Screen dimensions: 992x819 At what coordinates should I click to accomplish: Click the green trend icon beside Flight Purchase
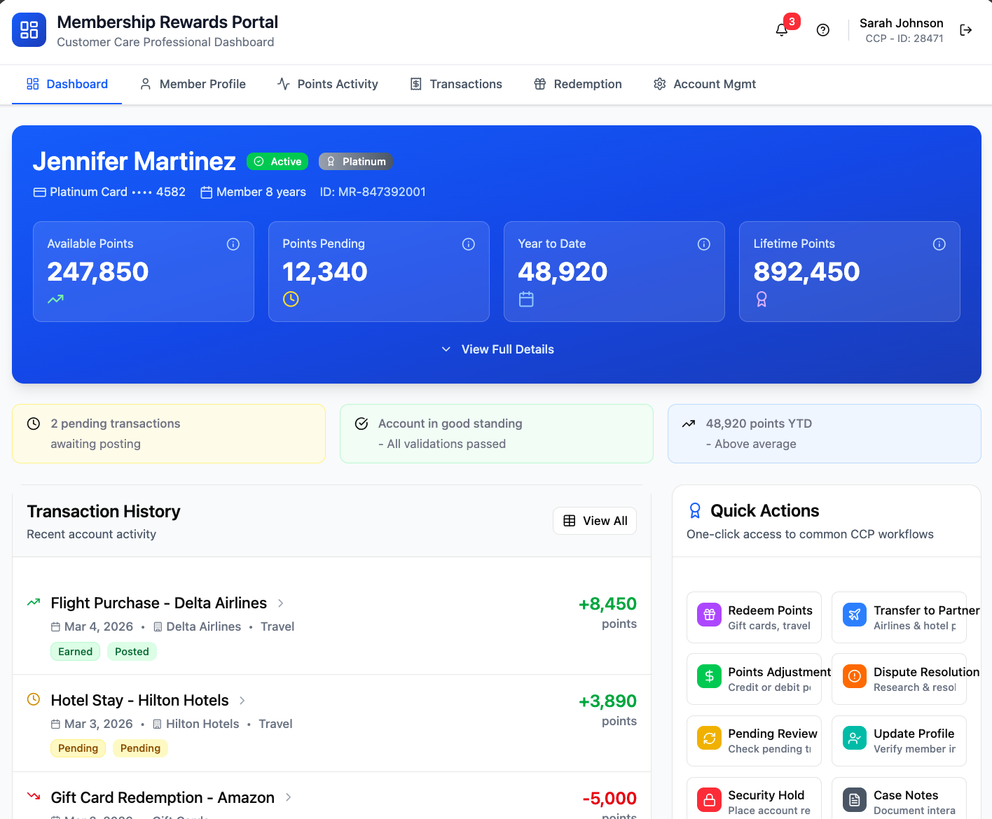tap(34, 602)
